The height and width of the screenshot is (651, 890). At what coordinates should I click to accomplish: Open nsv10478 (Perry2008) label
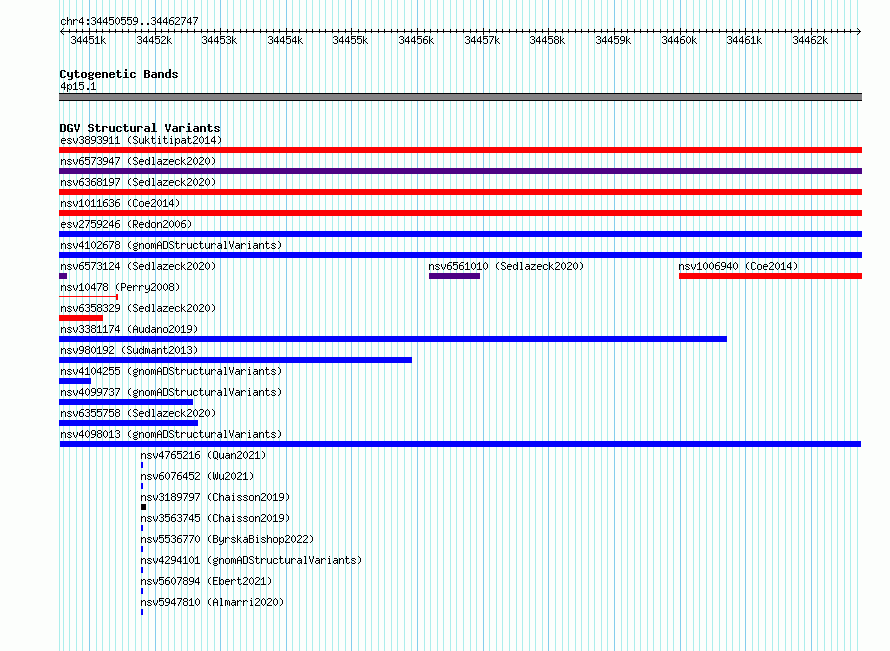[120, 287]
